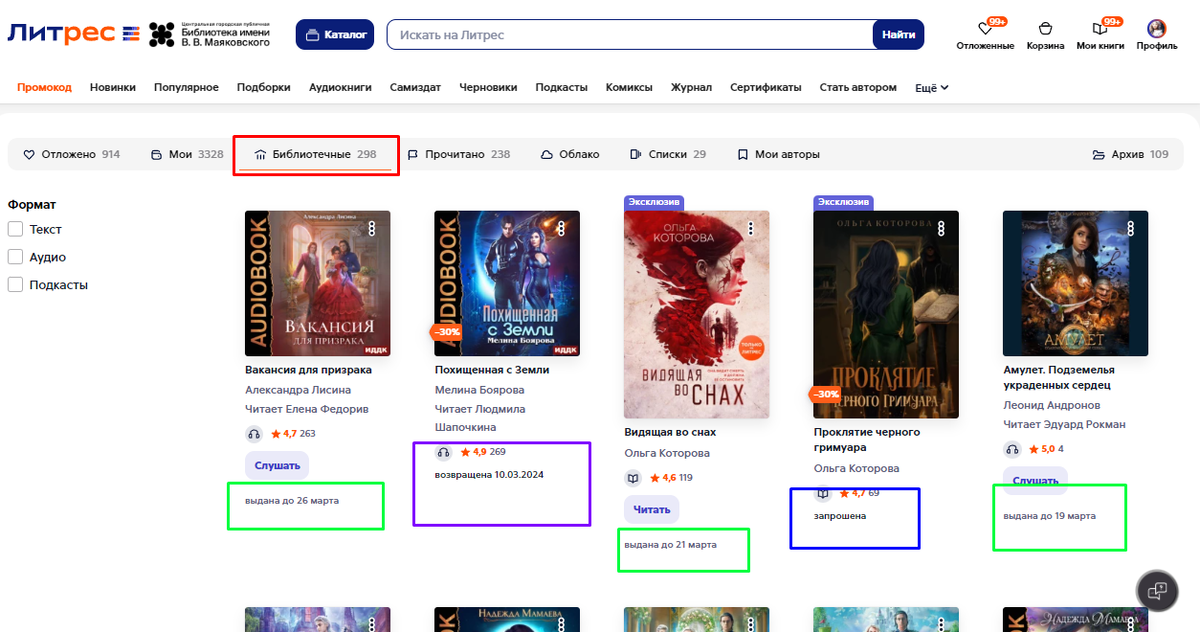Screen dimensions: 1200x632
Task: Focus the Искать на Литрес search field
Action: tap(630, 35)
